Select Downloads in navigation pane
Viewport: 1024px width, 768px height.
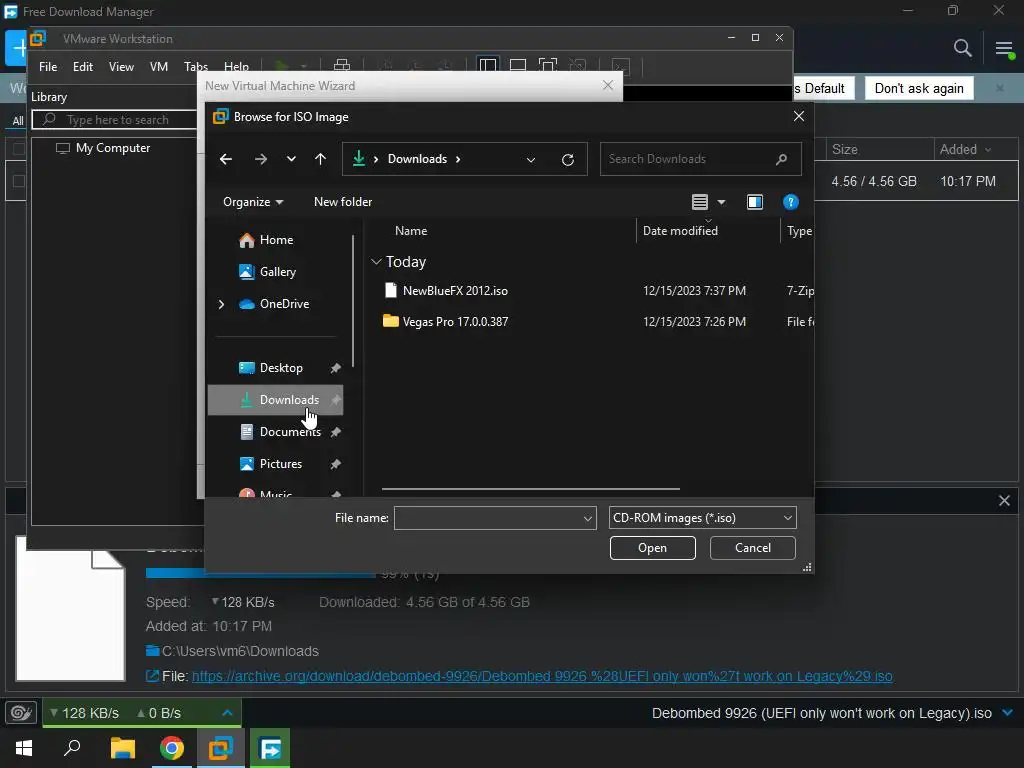click(x=276, y=400)
